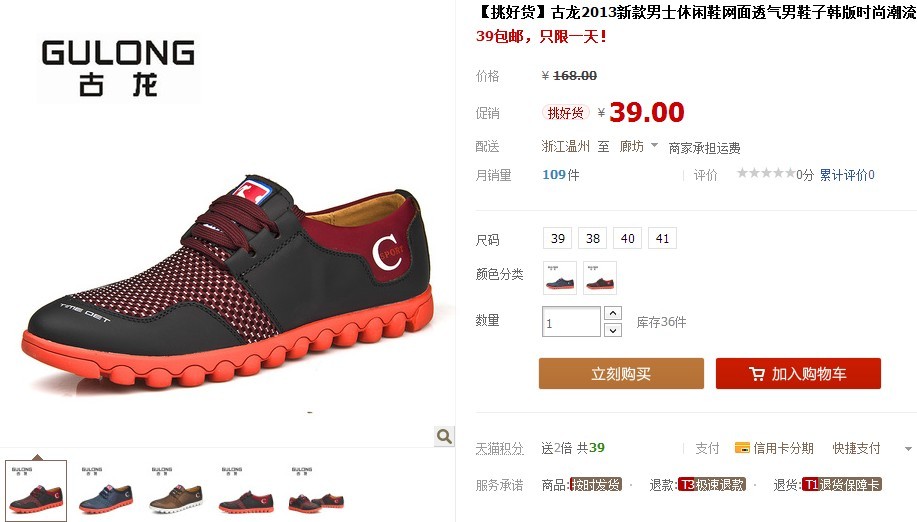Select size 39

[x=557, y=238]
